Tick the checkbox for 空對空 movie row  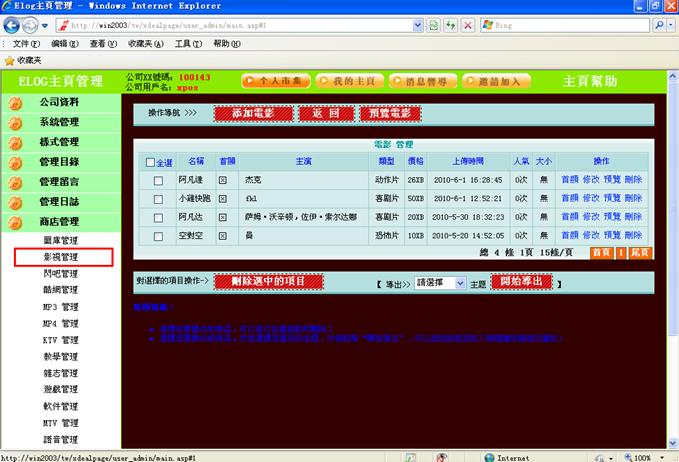tap(158, 235)
